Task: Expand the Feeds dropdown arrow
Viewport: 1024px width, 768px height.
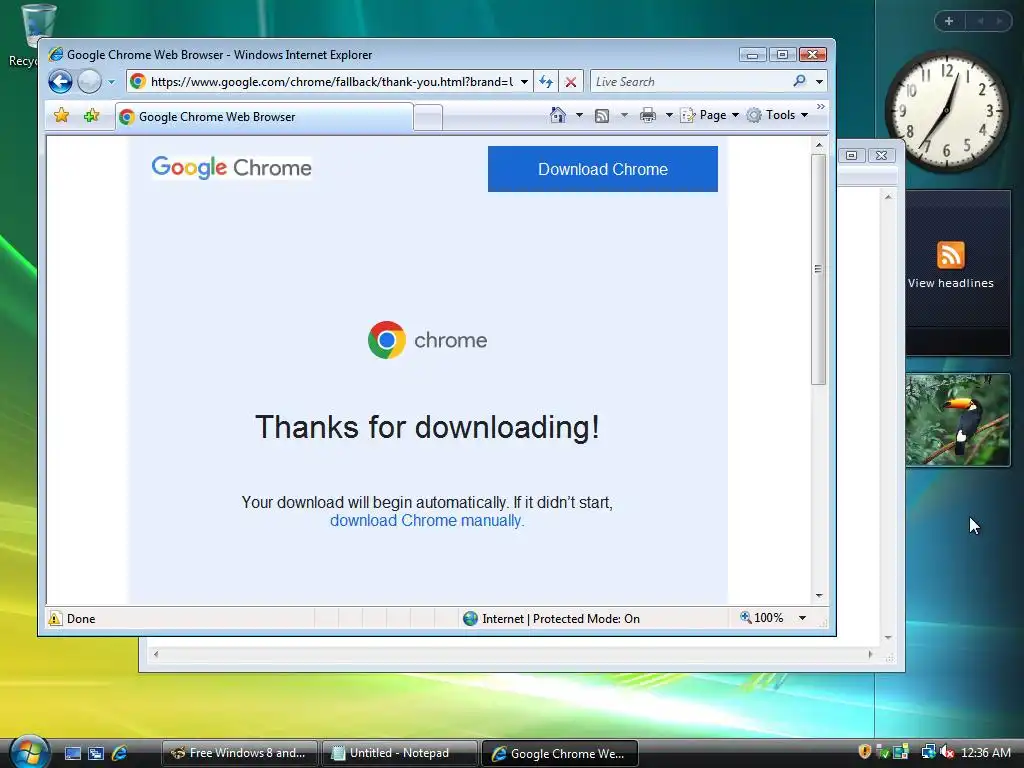Action: pos(624,115)
